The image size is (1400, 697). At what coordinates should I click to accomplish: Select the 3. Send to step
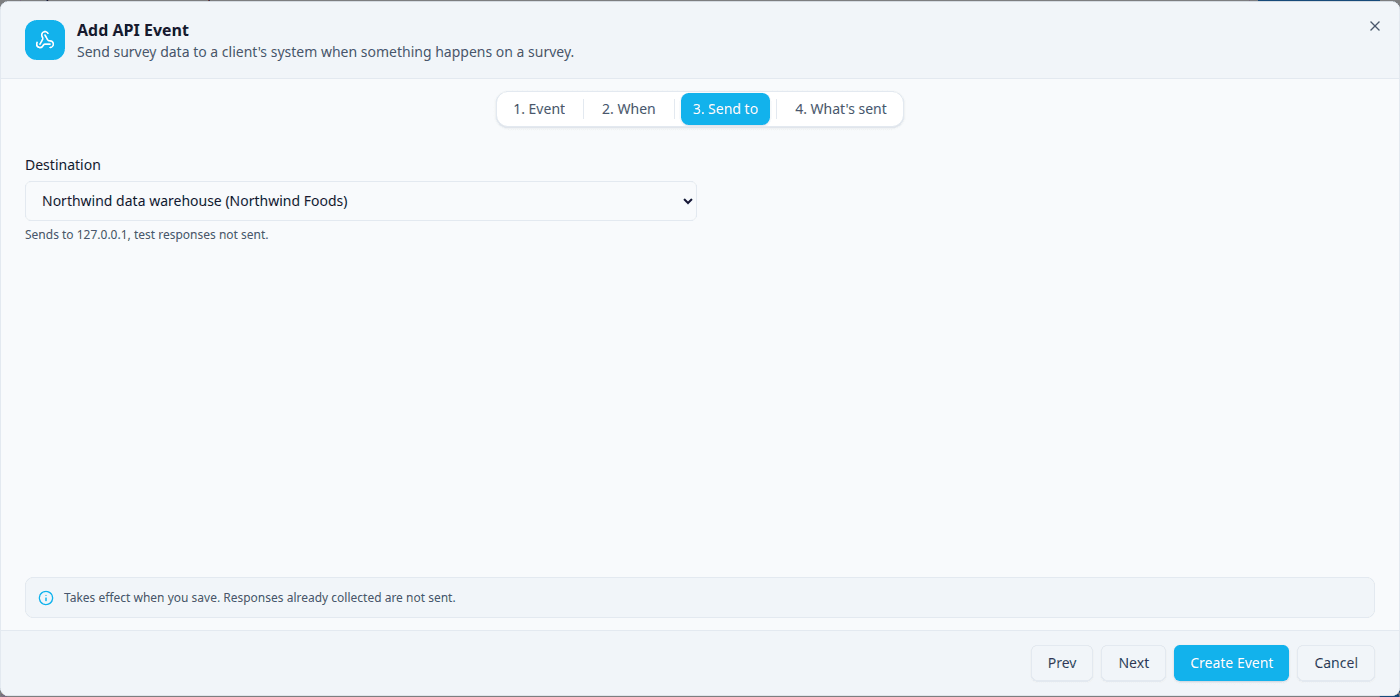point(725,109)
